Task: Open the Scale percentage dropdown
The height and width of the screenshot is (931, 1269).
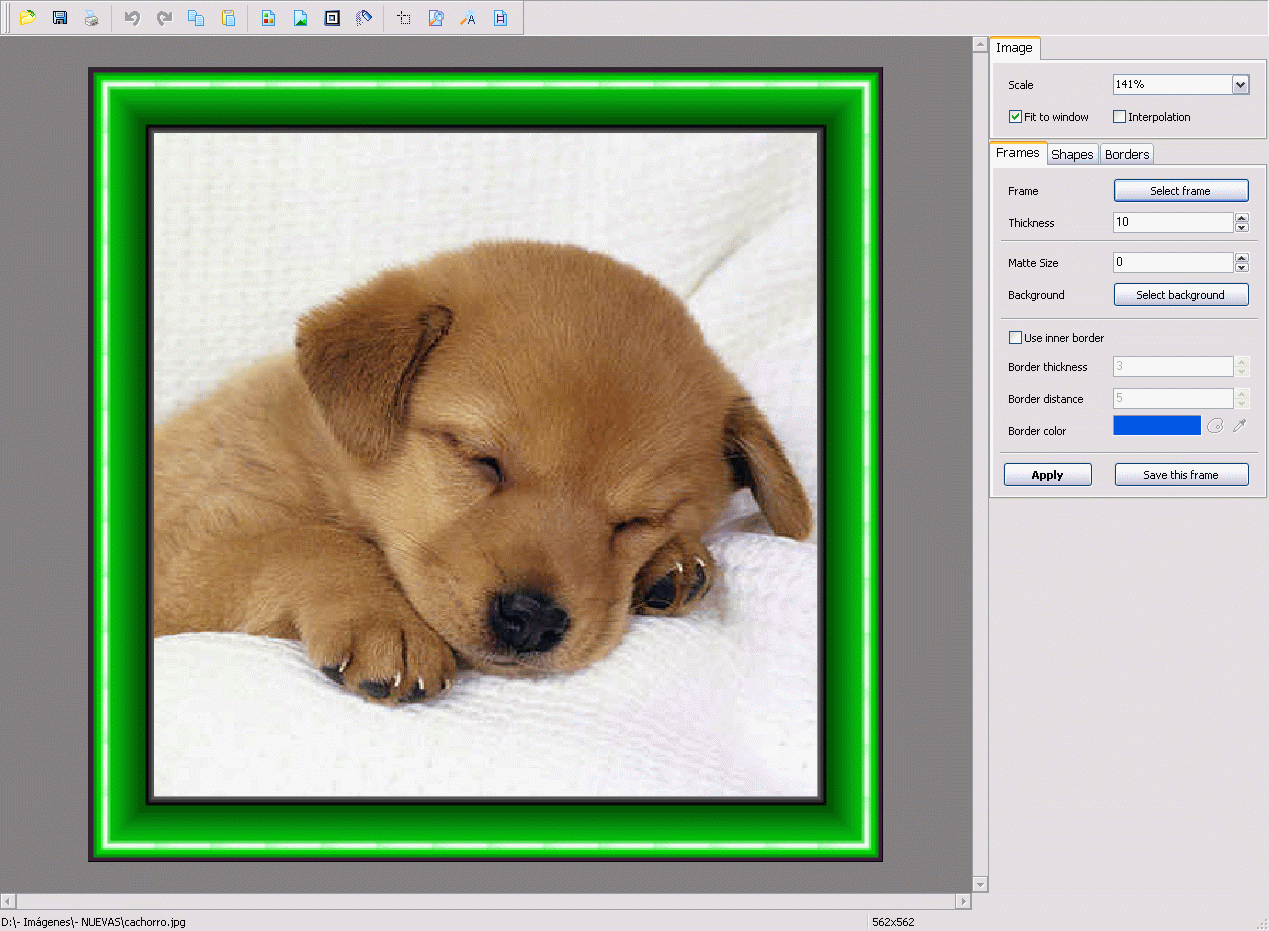Action: (x=1240, y=84)
